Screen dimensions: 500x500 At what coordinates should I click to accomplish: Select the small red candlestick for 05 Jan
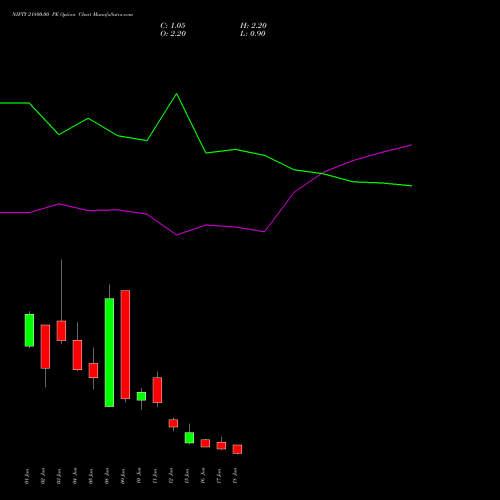pyautogui.click(x=93, y=370)
